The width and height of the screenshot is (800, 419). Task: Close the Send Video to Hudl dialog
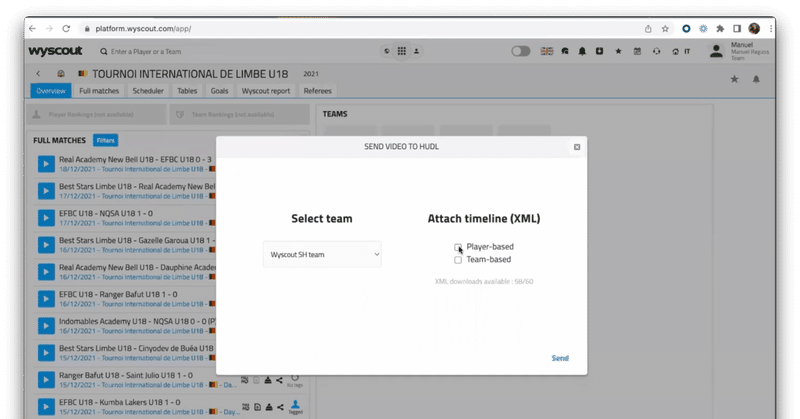click(x=577, y=147)
